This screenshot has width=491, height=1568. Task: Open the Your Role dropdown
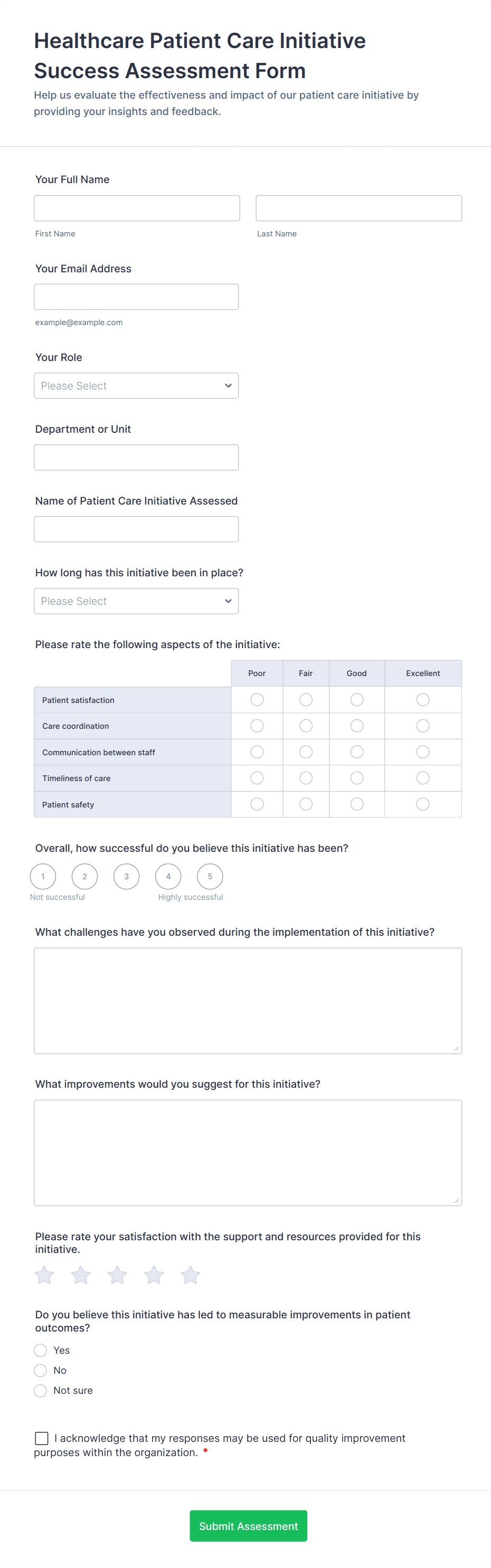coord(136,386)
